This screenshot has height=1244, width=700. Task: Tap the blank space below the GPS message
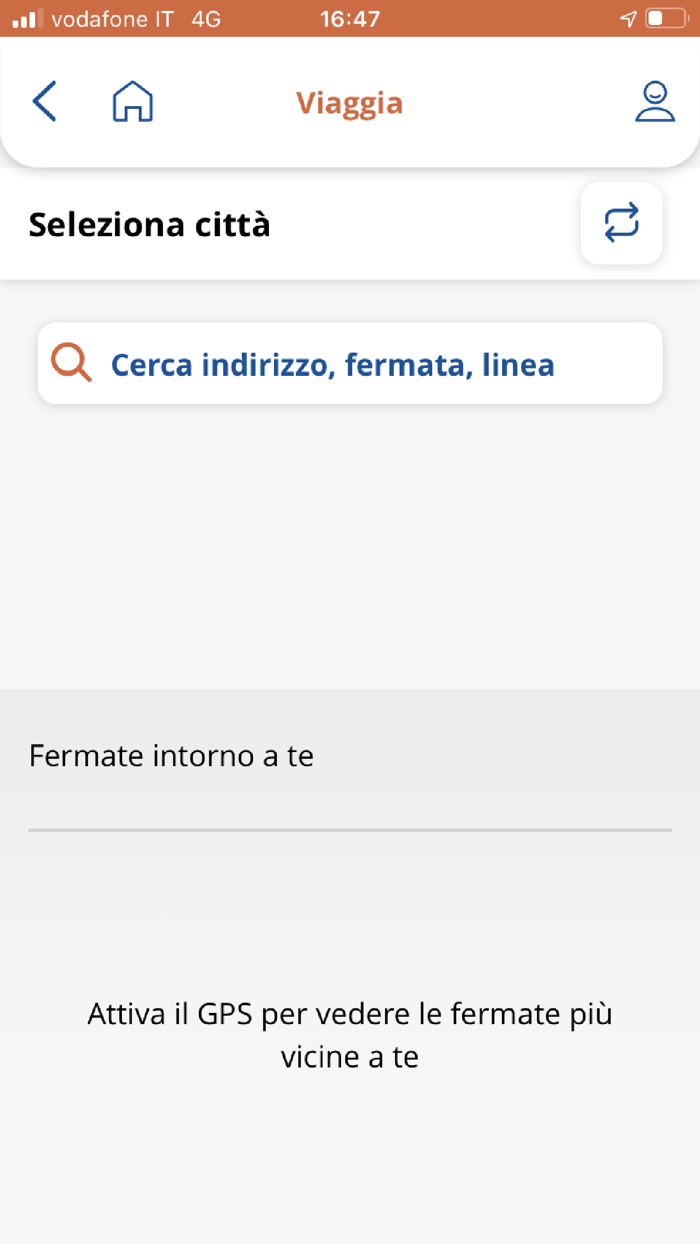pyautogui.click(x=350, y=1160)
